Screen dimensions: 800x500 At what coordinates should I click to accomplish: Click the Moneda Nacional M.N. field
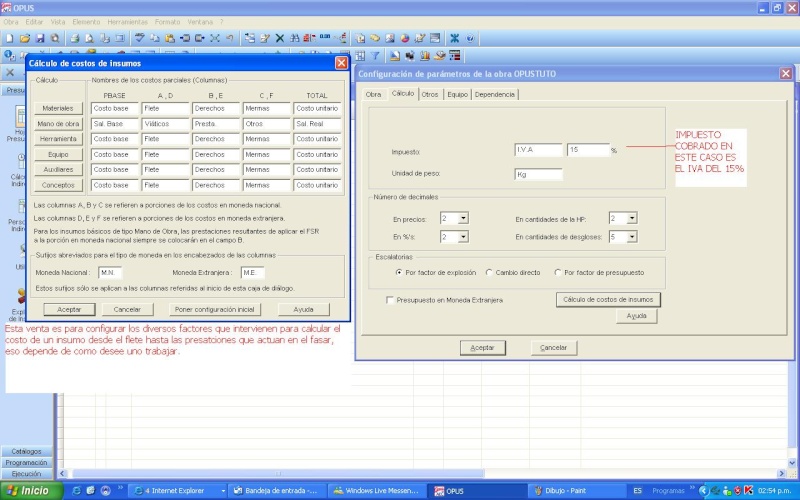click(110, 272)
